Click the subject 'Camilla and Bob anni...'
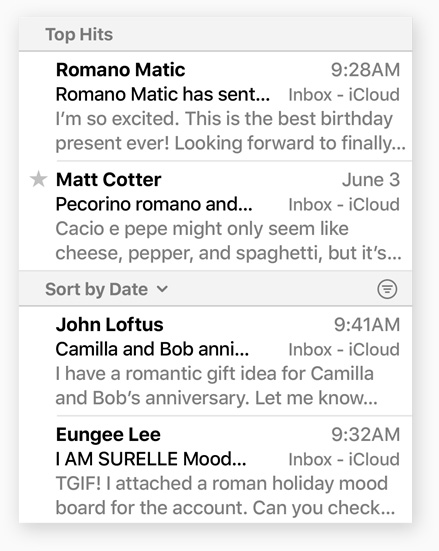The width and height of the screenshot is (439, 551). click(152, 349)
